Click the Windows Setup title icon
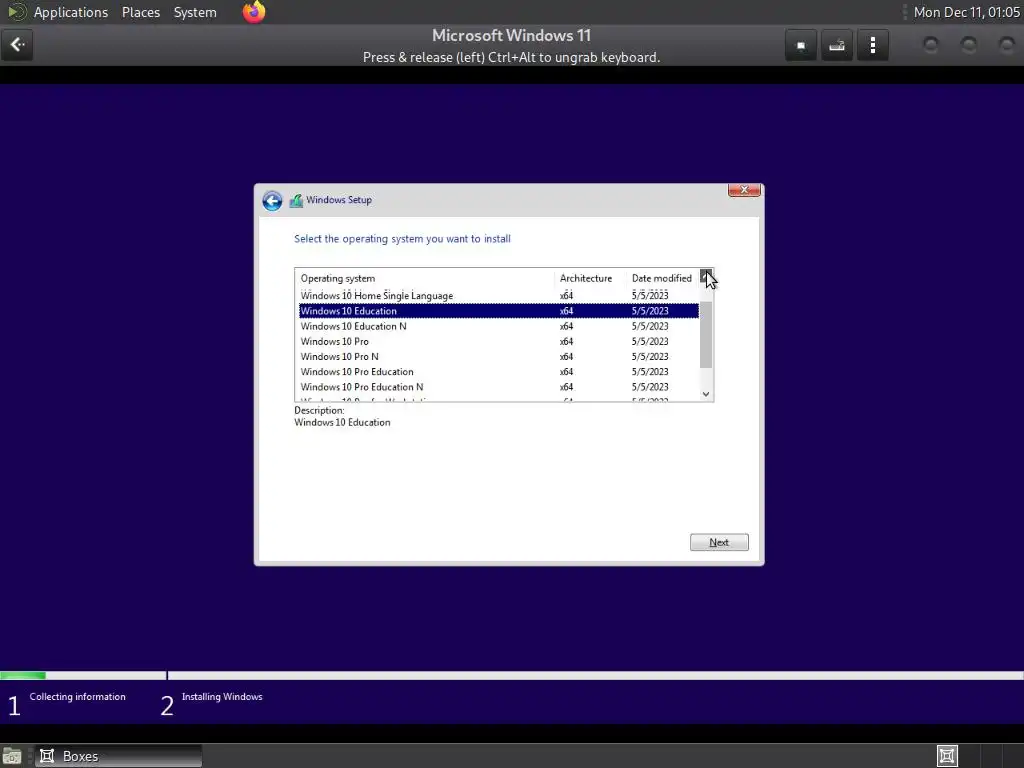The image size is (1024, 768). point(296,200)
